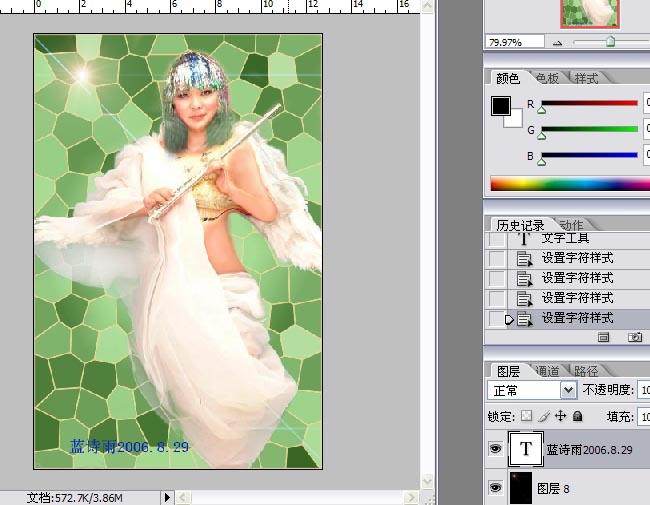The width and height of the screenshot is (650, 505).
Task: Select the first 设置字符样式 history state
Action: [x=579, y=258]
